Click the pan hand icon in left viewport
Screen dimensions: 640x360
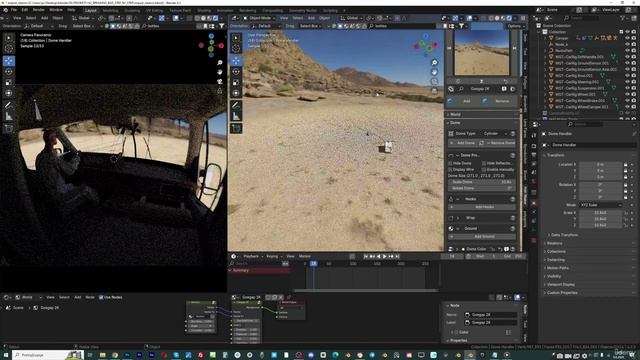pyautogui.click(x=220, y=72)
